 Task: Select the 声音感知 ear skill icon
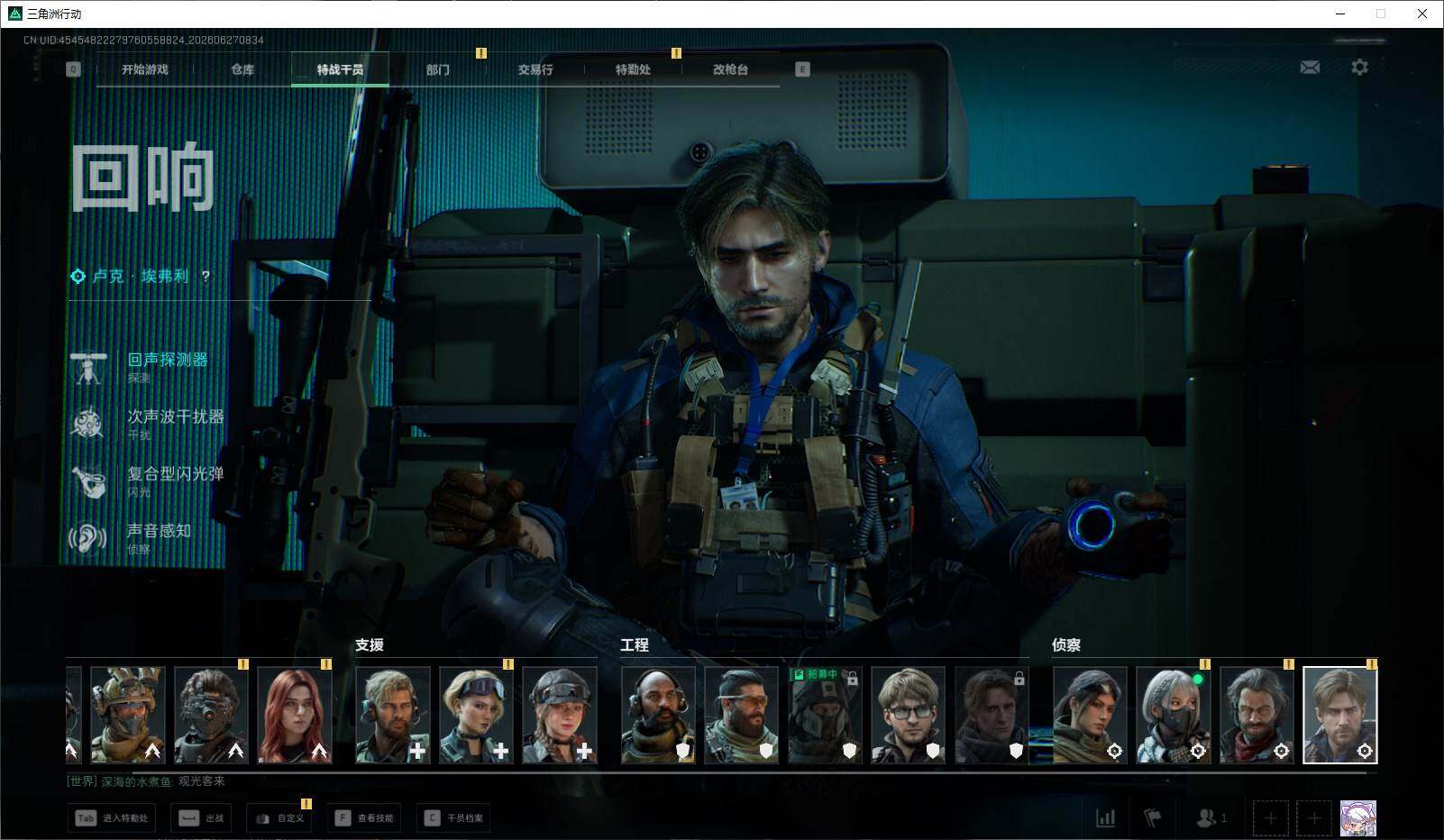87,538
